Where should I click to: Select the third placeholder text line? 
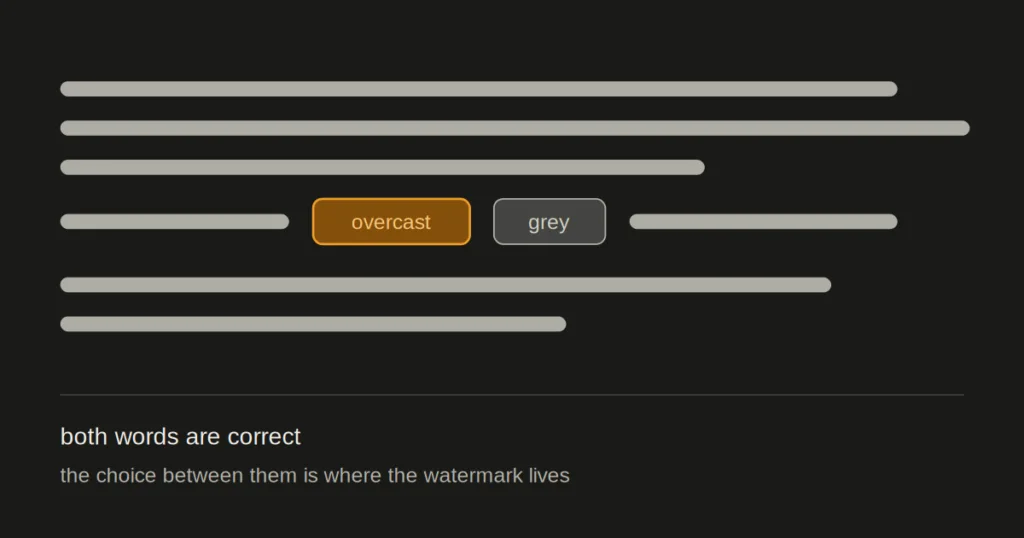pos(382,167)
